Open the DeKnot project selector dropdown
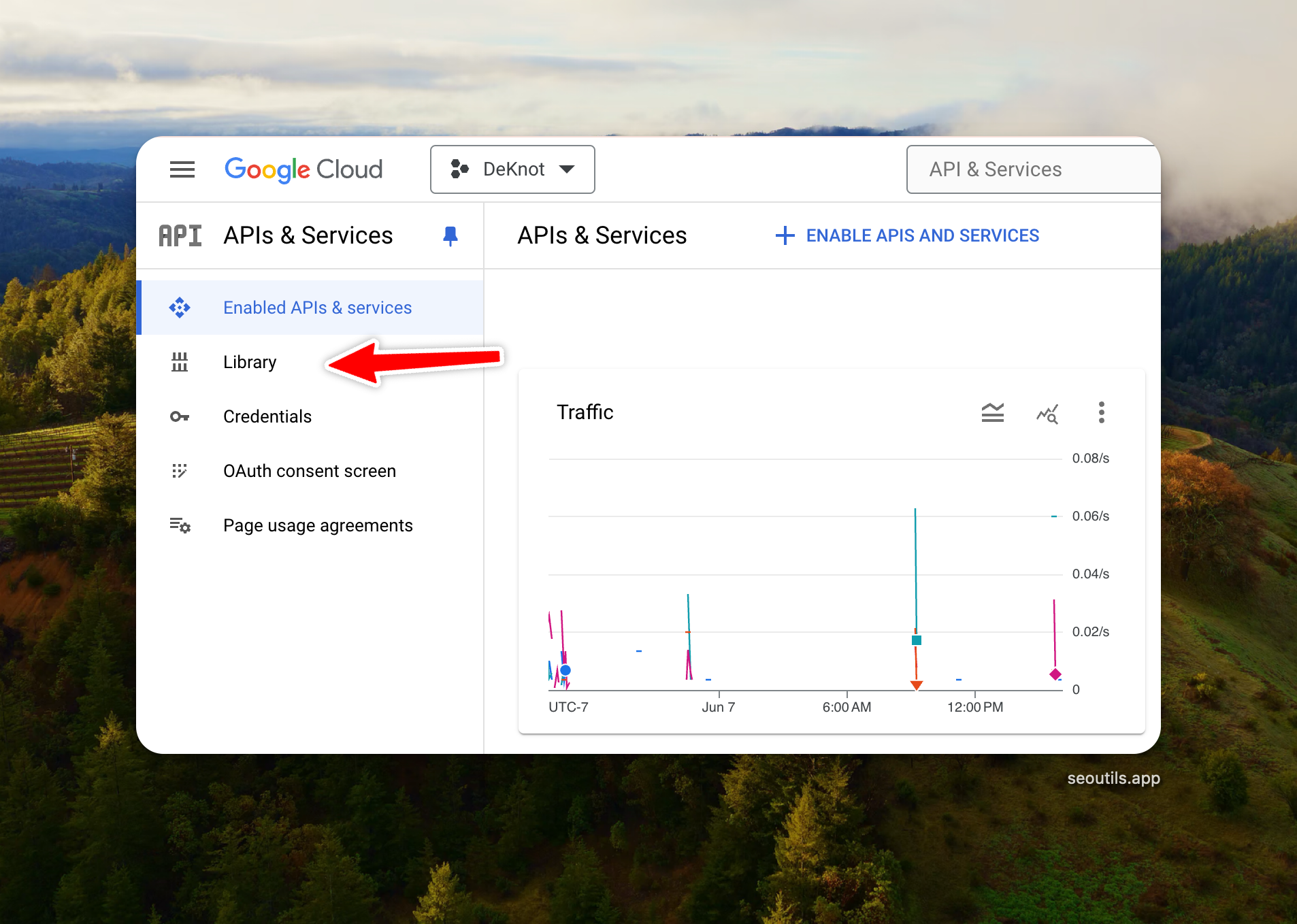Screen dimensions: 1297x924 point(512,169)
